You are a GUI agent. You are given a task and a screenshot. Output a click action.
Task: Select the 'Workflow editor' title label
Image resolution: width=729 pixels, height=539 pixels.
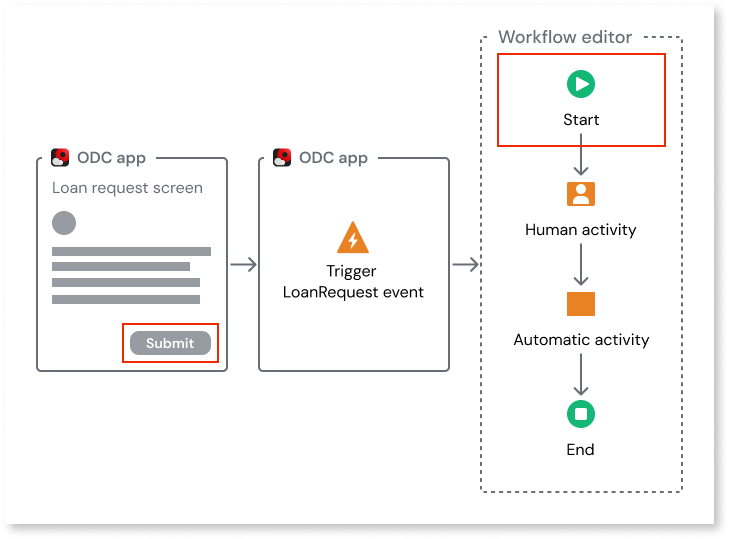click(x=565, y=38)
